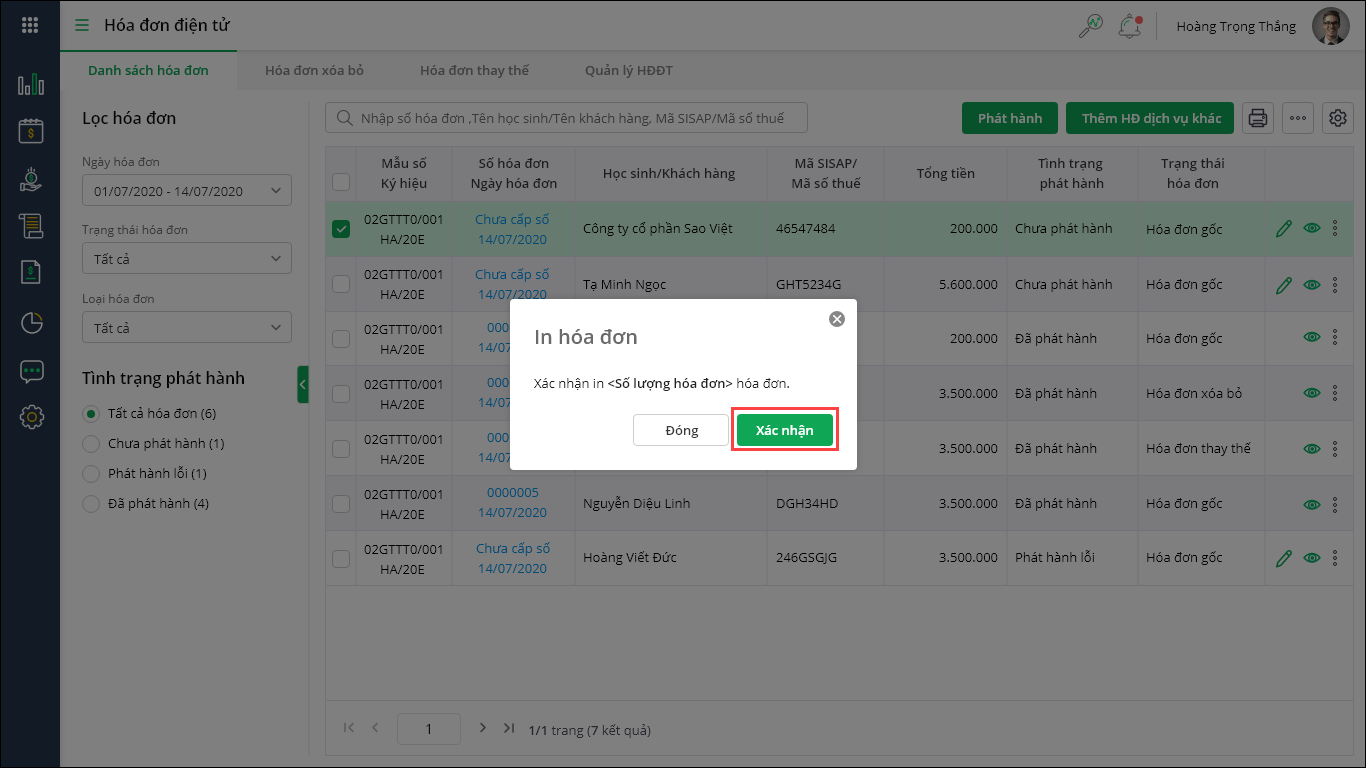Open the three-dot more options button in toolbar

point(1298,118)
